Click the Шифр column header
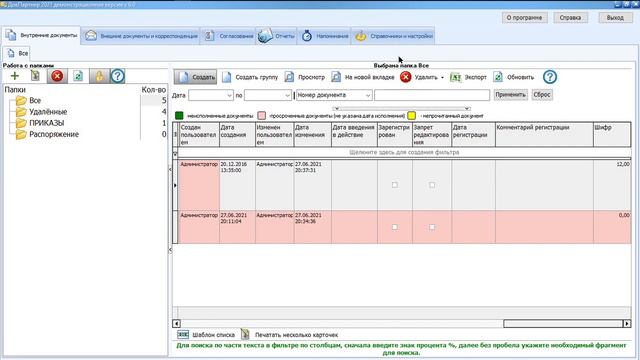 point(612,135)
